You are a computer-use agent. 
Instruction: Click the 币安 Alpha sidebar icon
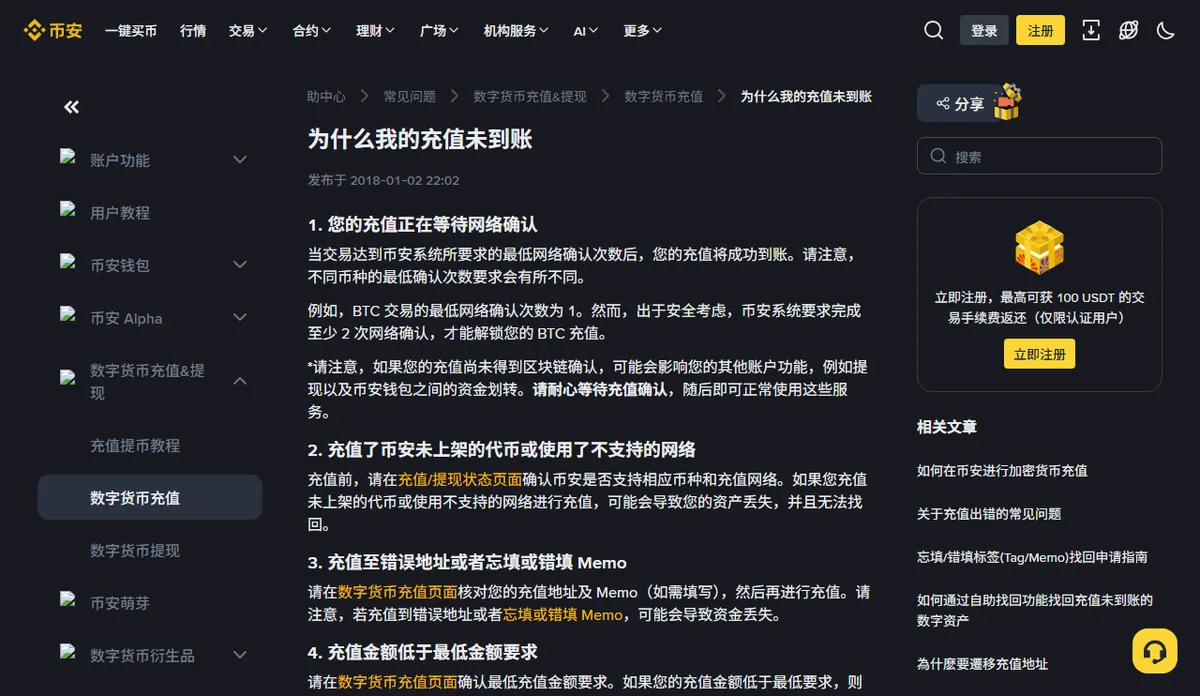point(69,315)
